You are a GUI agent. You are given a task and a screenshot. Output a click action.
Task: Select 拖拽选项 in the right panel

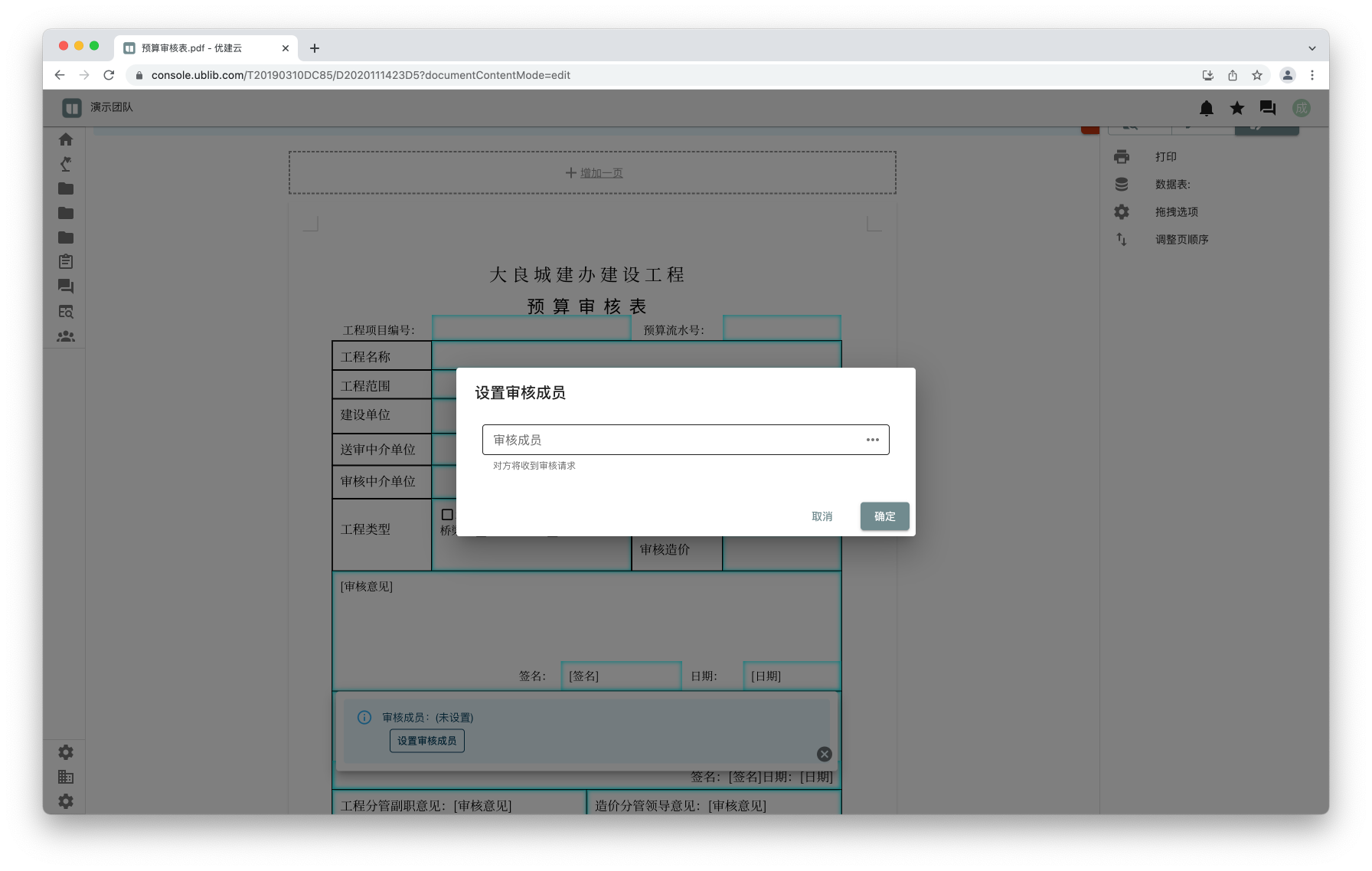click(x=1176, y=212)
